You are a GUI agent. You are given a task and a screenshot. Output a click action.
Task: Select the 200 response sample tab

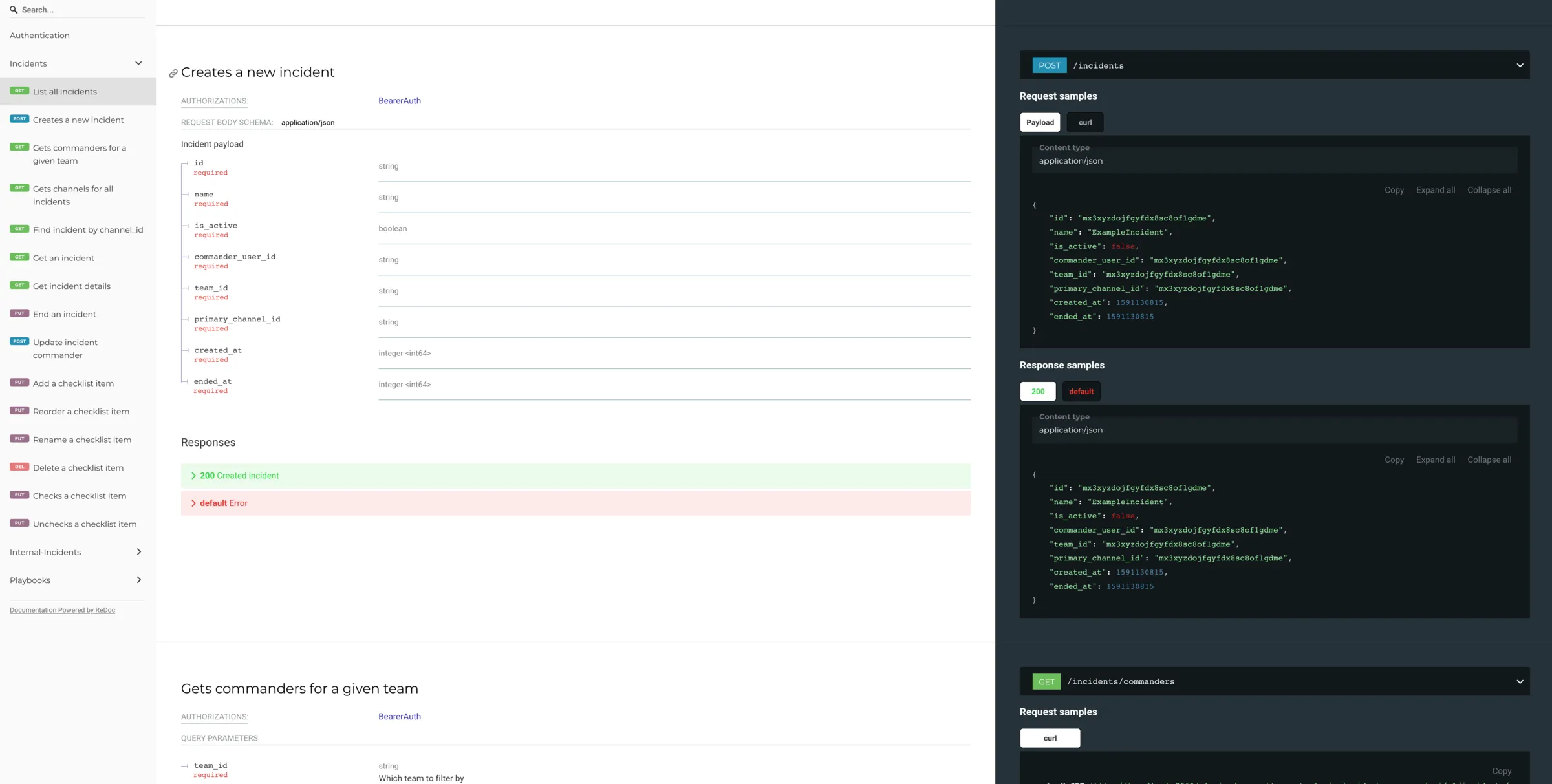click(1038, 392)
